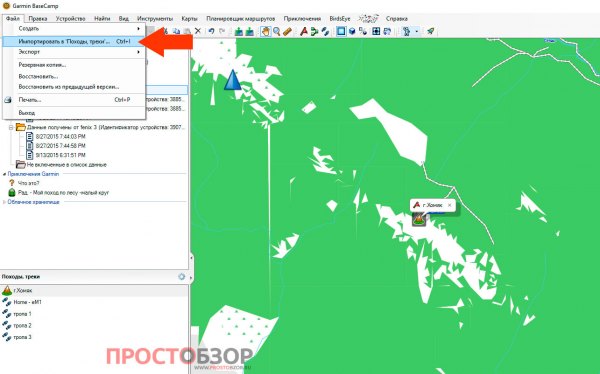The width and height of the screenshot is (600, 374).
Task: Collapse the fenix 3 data folder
Action: (11, 127)
